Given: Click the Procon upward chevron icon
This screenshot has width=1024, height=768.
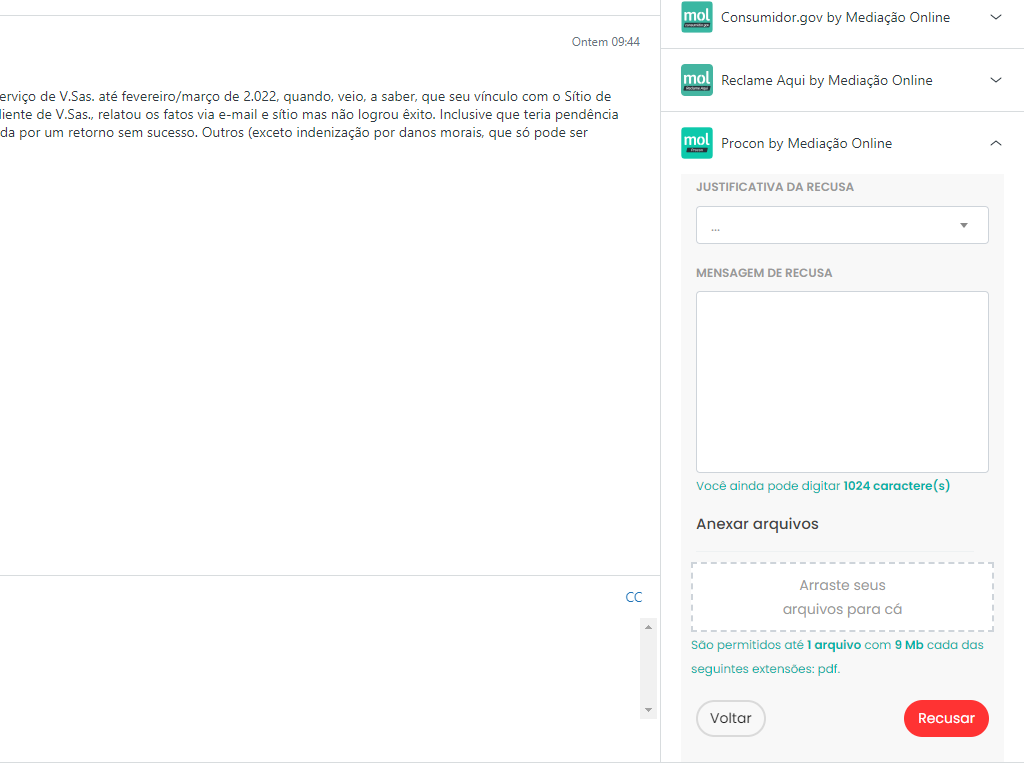Looking at the screenshot, I should [x=996, y=142].
